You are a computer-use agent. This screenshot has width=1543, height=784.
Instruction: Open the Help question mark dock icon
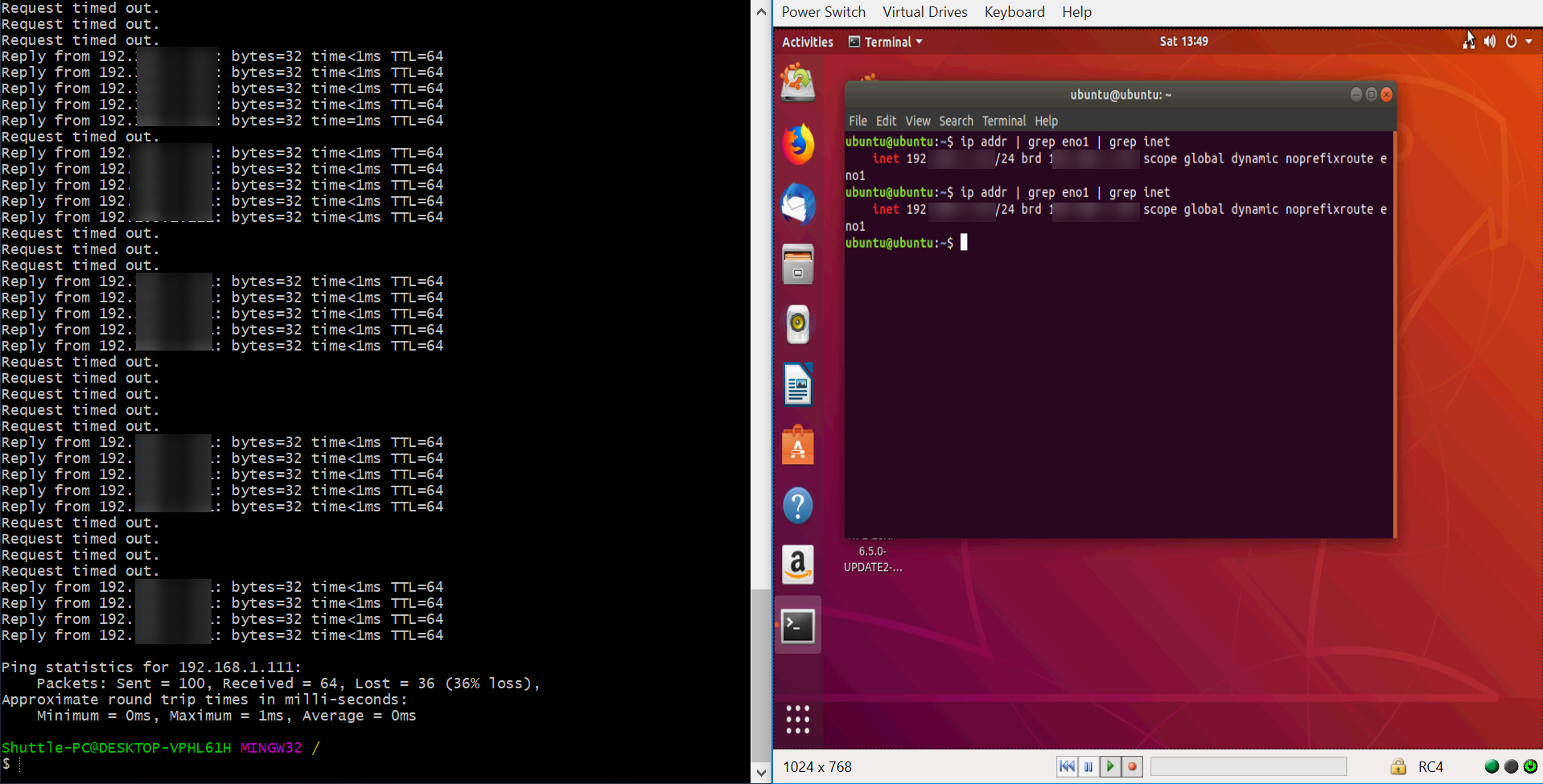tap(797, 506)
